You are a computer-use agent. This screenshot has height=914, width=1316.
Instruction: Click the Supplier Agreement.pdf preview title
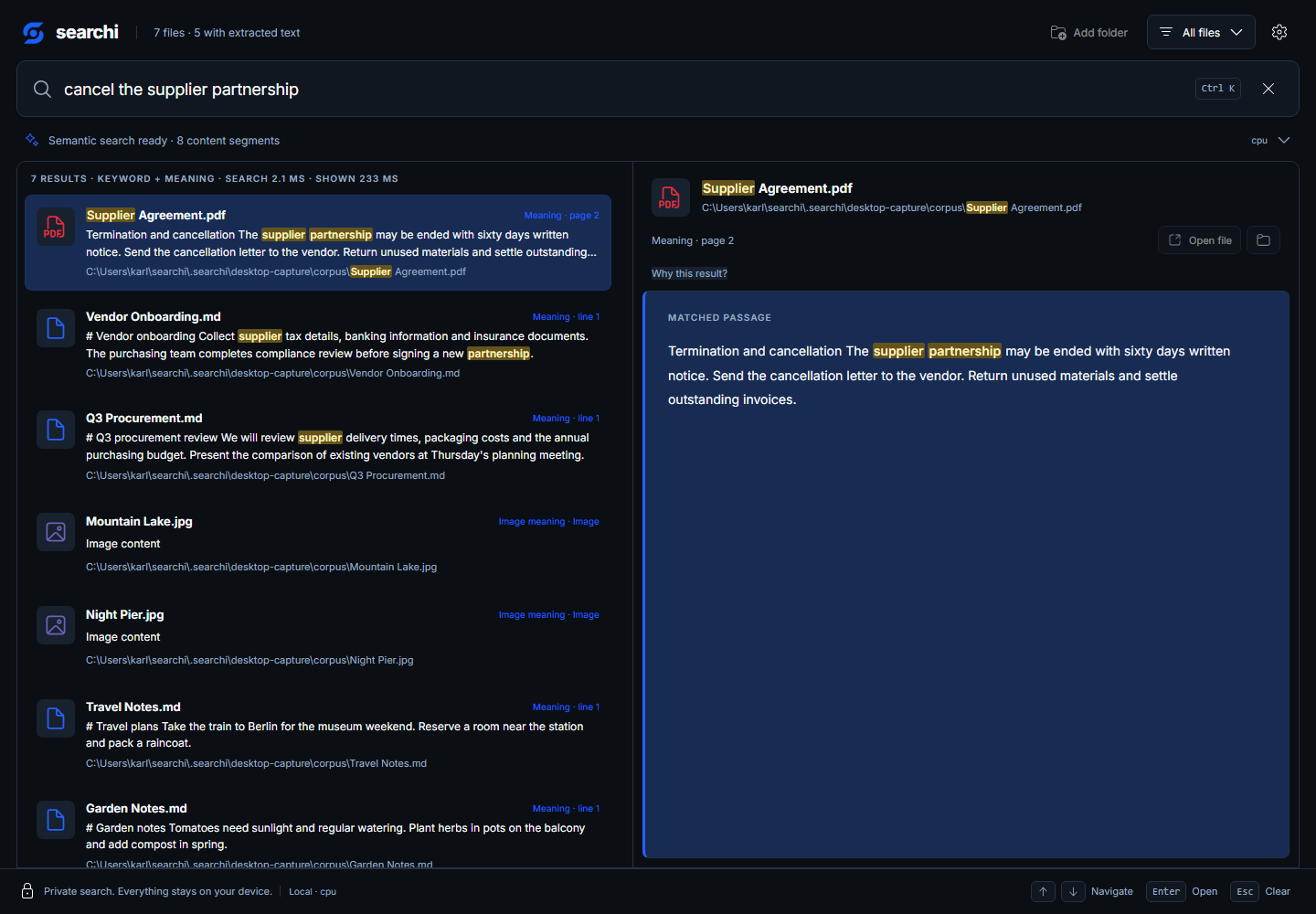click(x=777, y=188)
